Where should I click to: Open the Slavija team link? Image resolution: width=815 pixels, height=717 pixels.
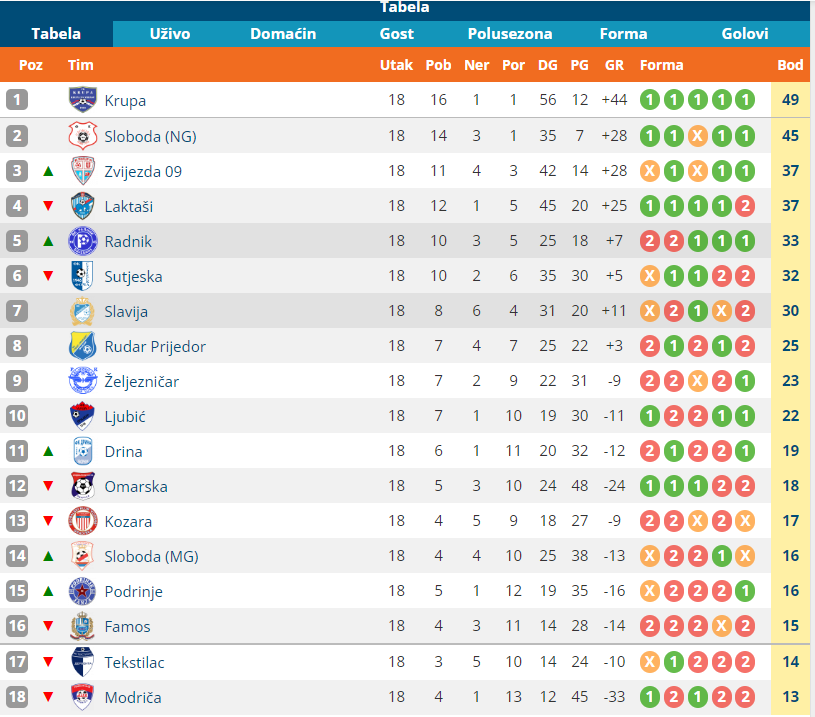click(x=126, y=311)
